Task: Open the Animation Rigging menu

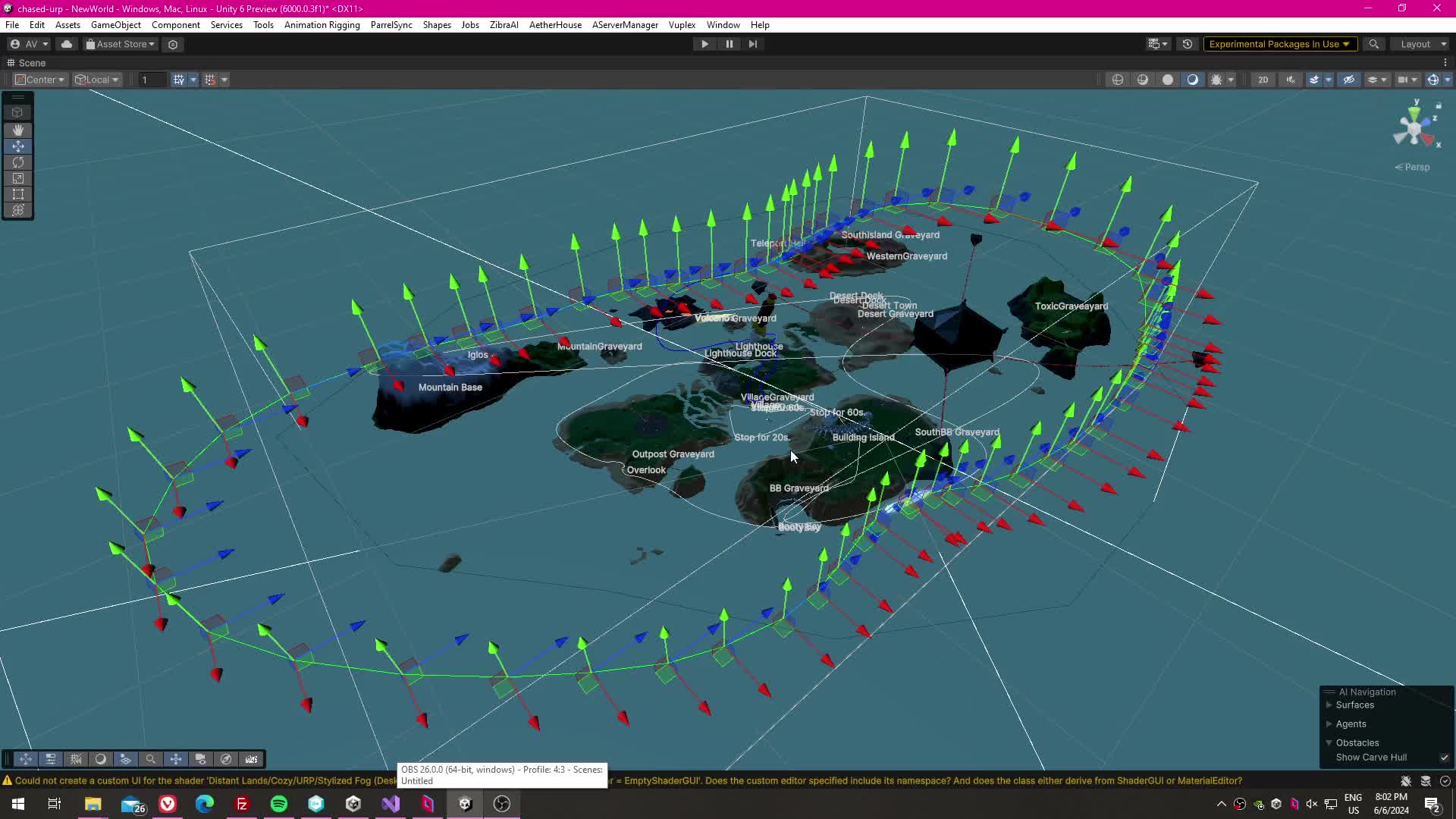Action: pos(322,25)
